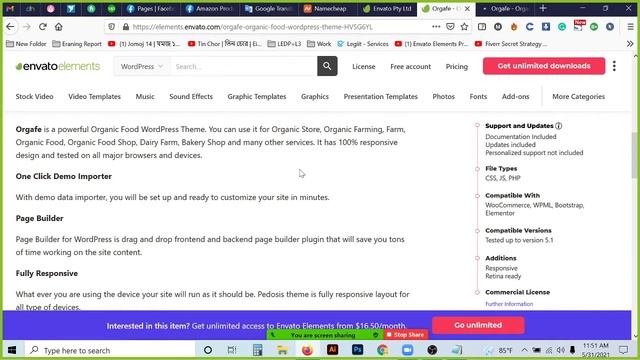Open Calculator from taskbar
Viewport: 640px width, 360px height.
pos(257,350)
